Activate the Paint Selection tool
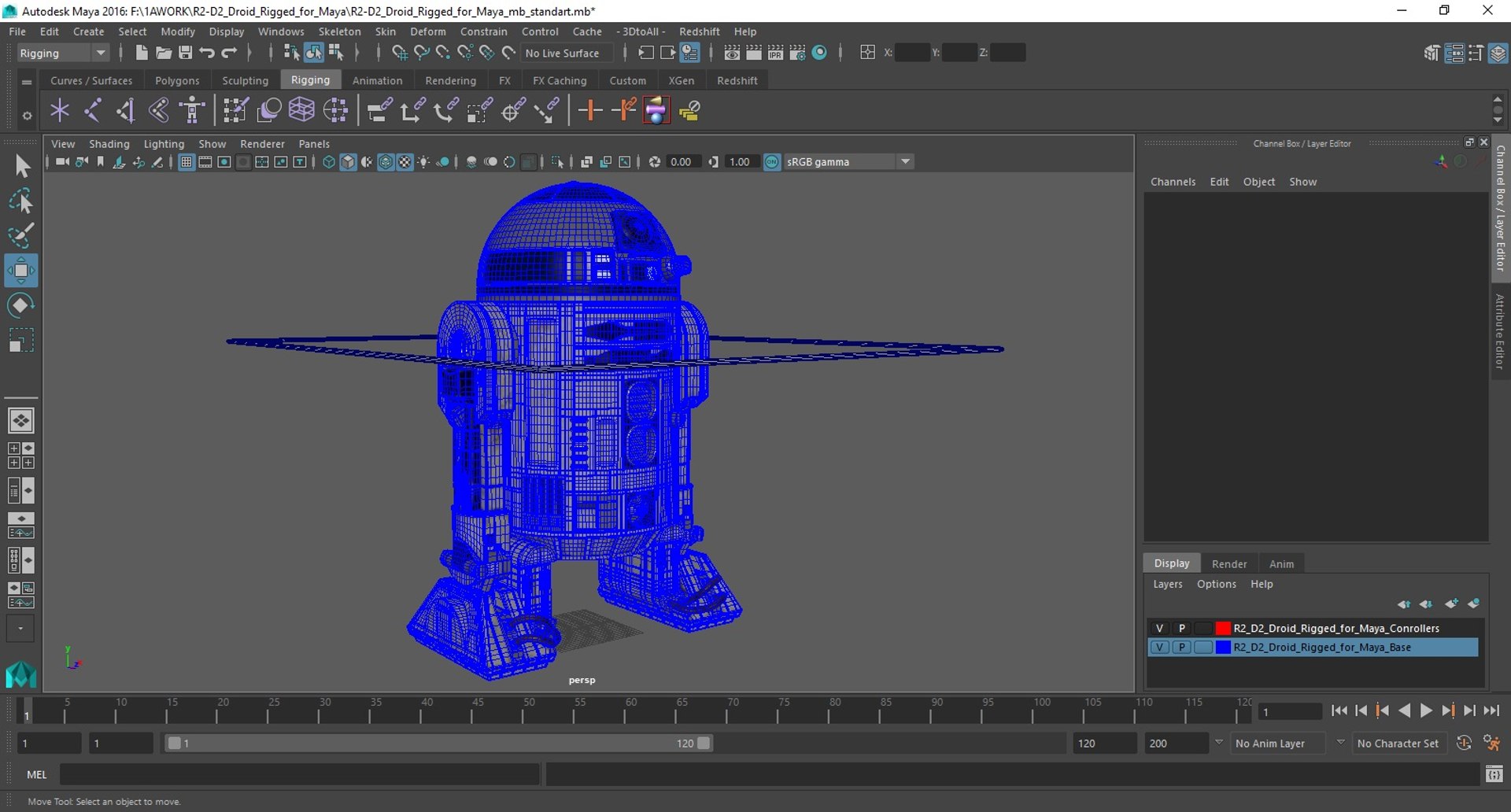1511x812 pixels. click(21, 234)
